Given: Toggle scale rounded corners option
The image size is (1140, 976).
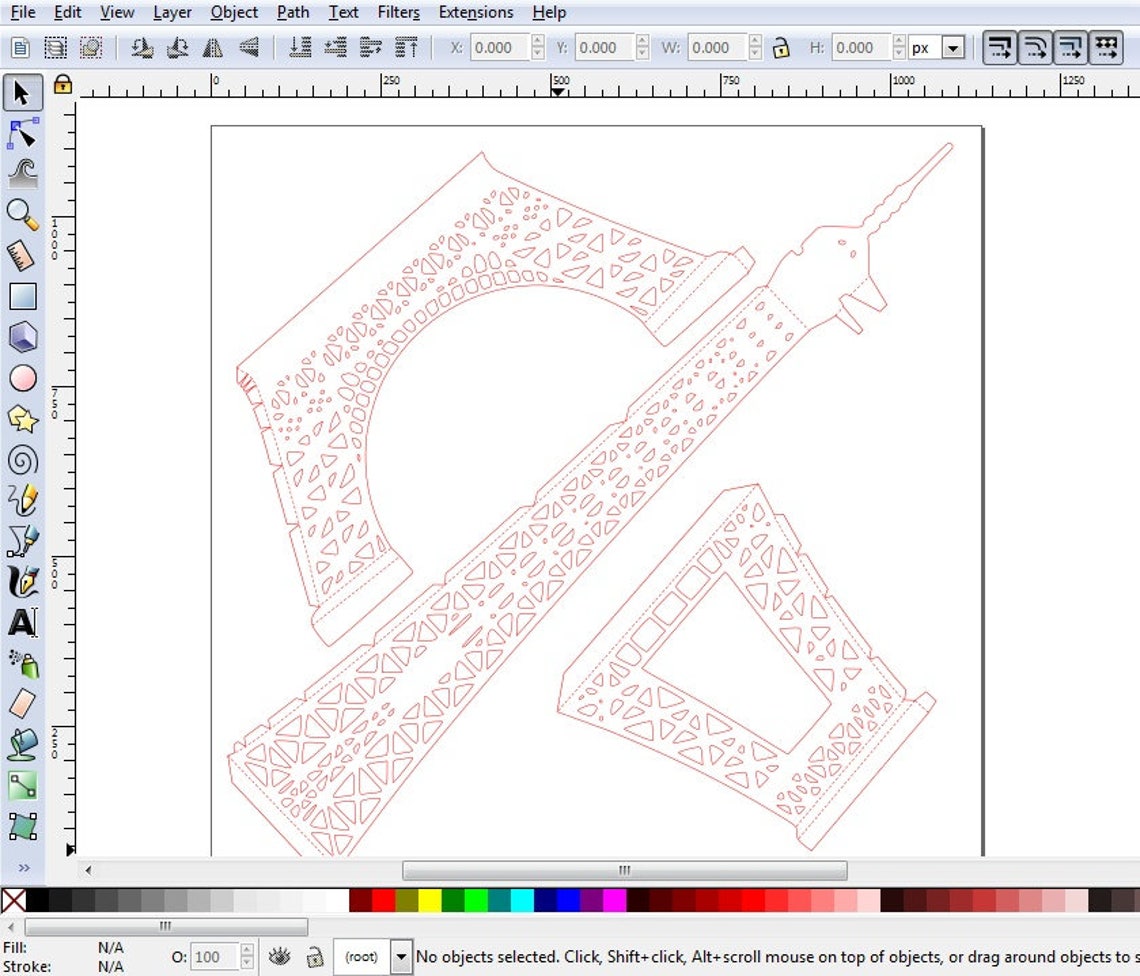Looking at the screenshot, I should click(1035, 48).
